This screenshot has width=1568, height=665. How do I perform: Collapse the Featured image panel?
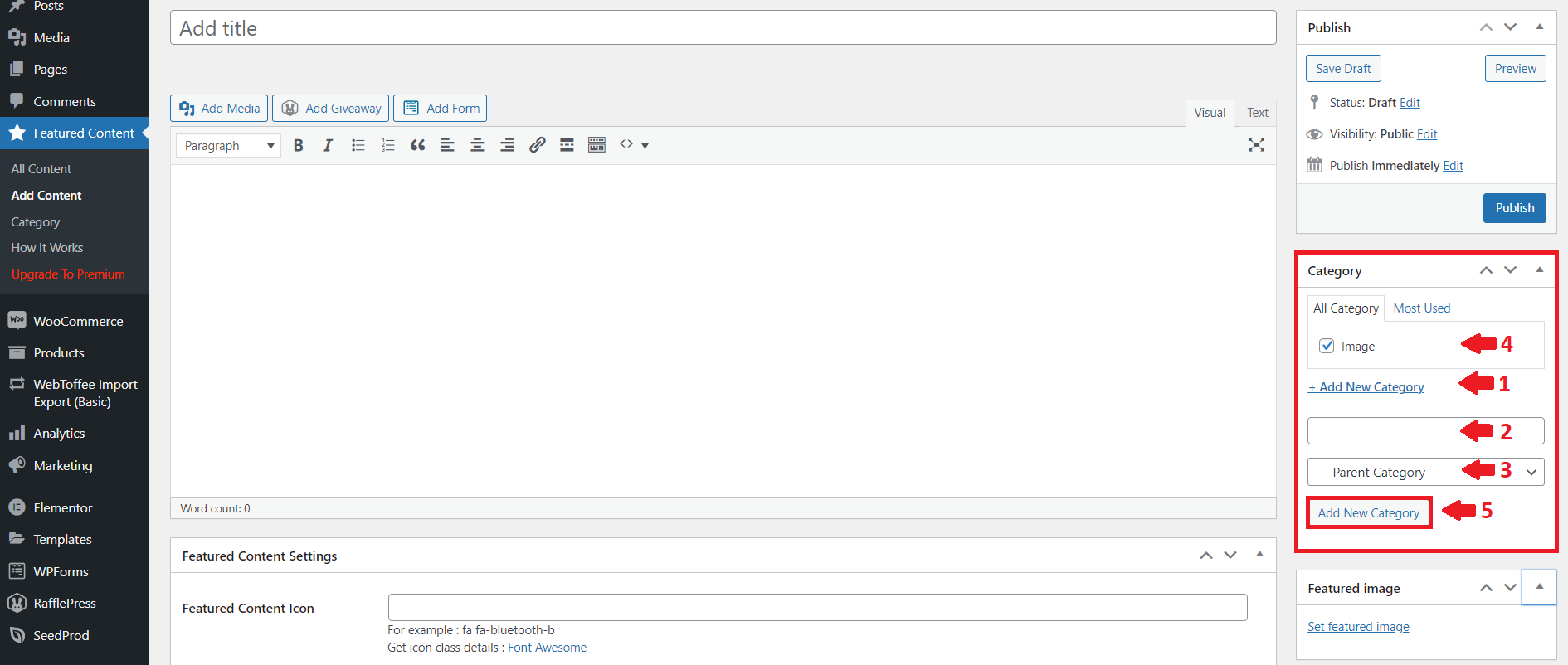point(1540,587)
